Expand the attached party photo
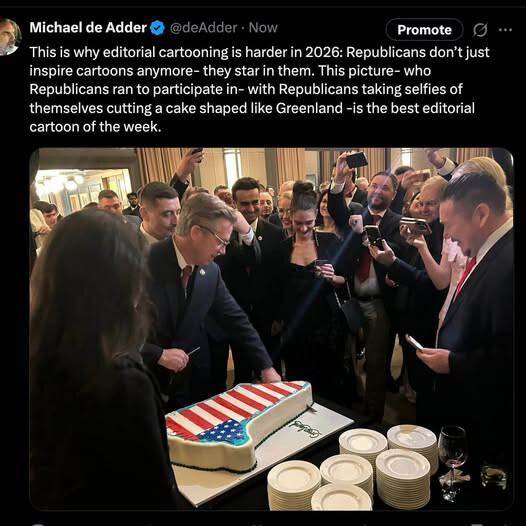Screen dimensions: 526x526 pos(271,329)
